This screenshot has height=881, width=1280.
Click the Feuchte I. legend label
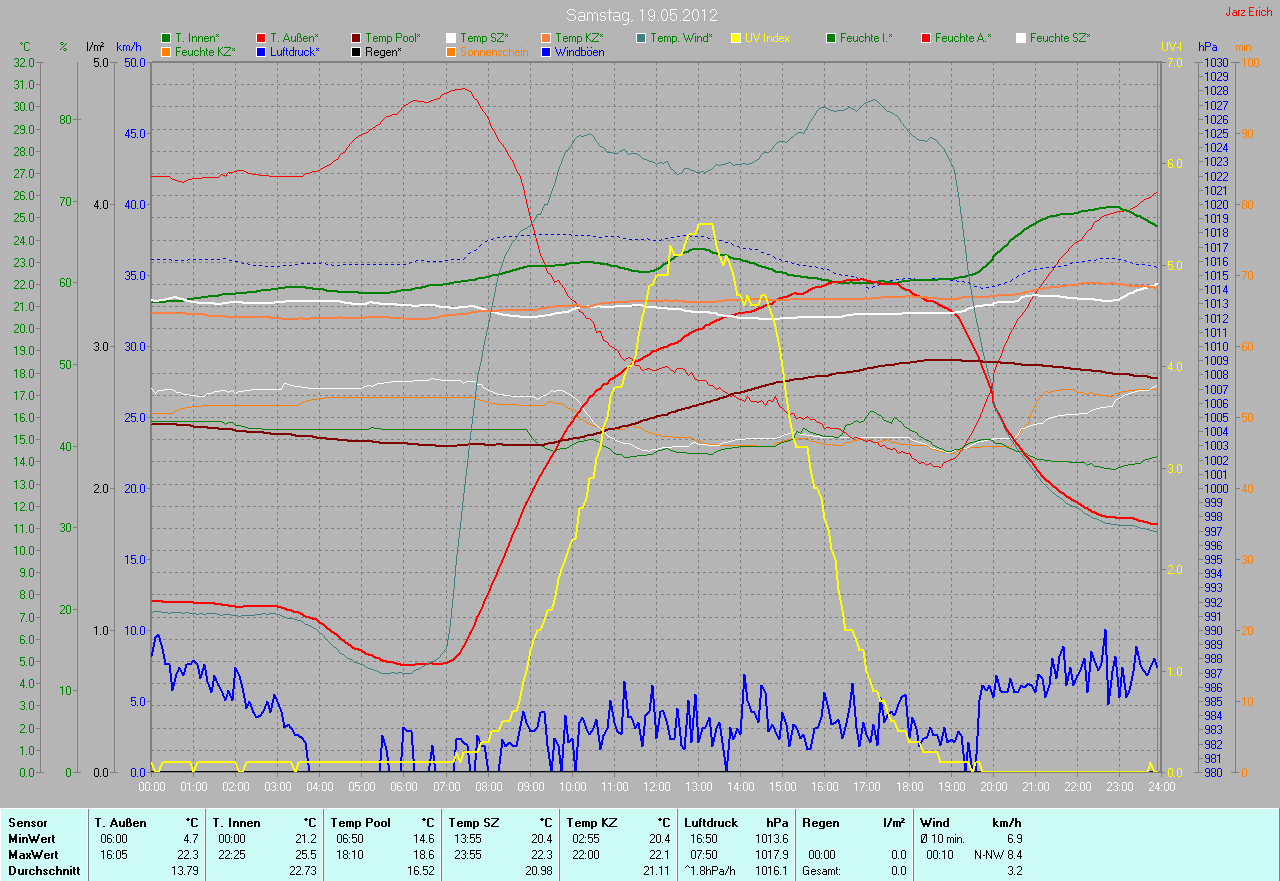[x=867, y=38]
